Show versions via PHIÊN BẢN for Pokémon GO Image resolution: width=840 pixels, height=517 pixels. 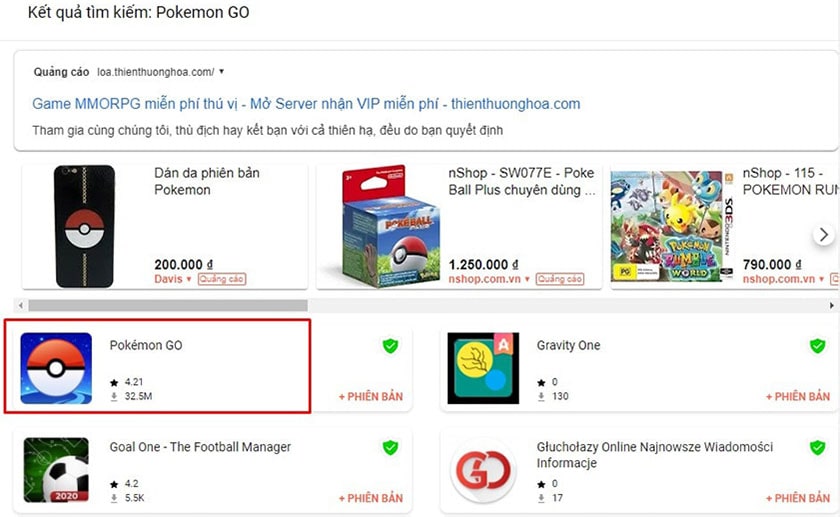click(x=371, y=396)
